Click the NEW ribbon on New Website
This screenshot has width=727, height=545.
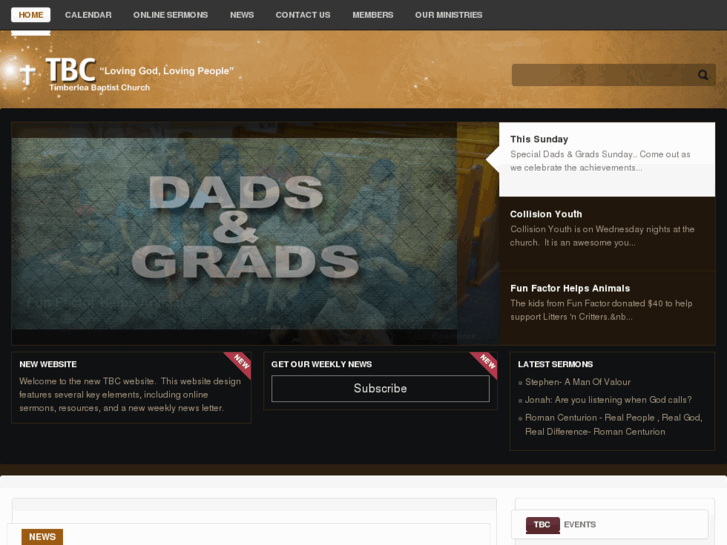point(240,363)
